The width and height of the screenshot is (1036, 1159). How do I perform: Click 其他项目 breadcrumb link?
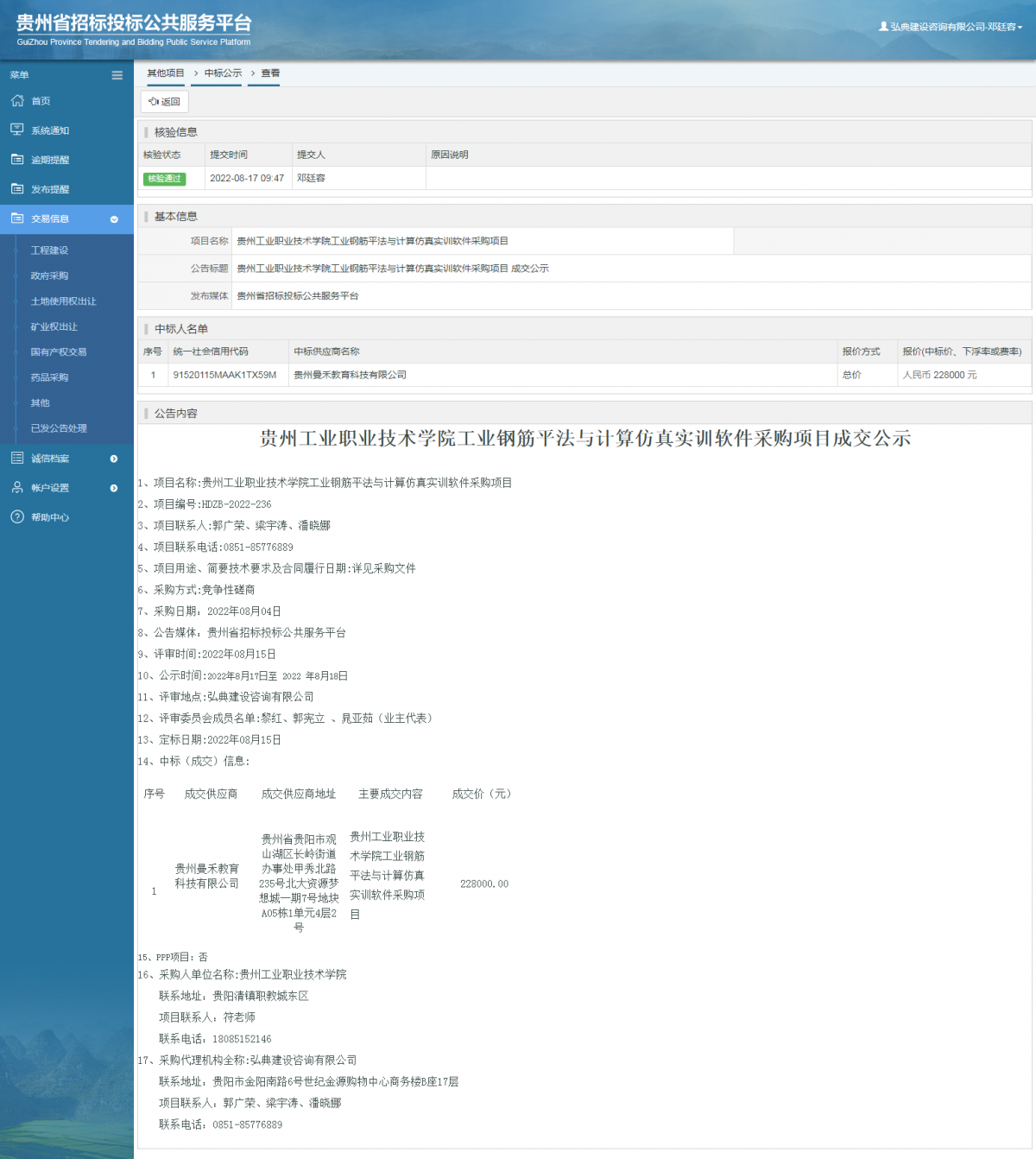tap(166, 73)
